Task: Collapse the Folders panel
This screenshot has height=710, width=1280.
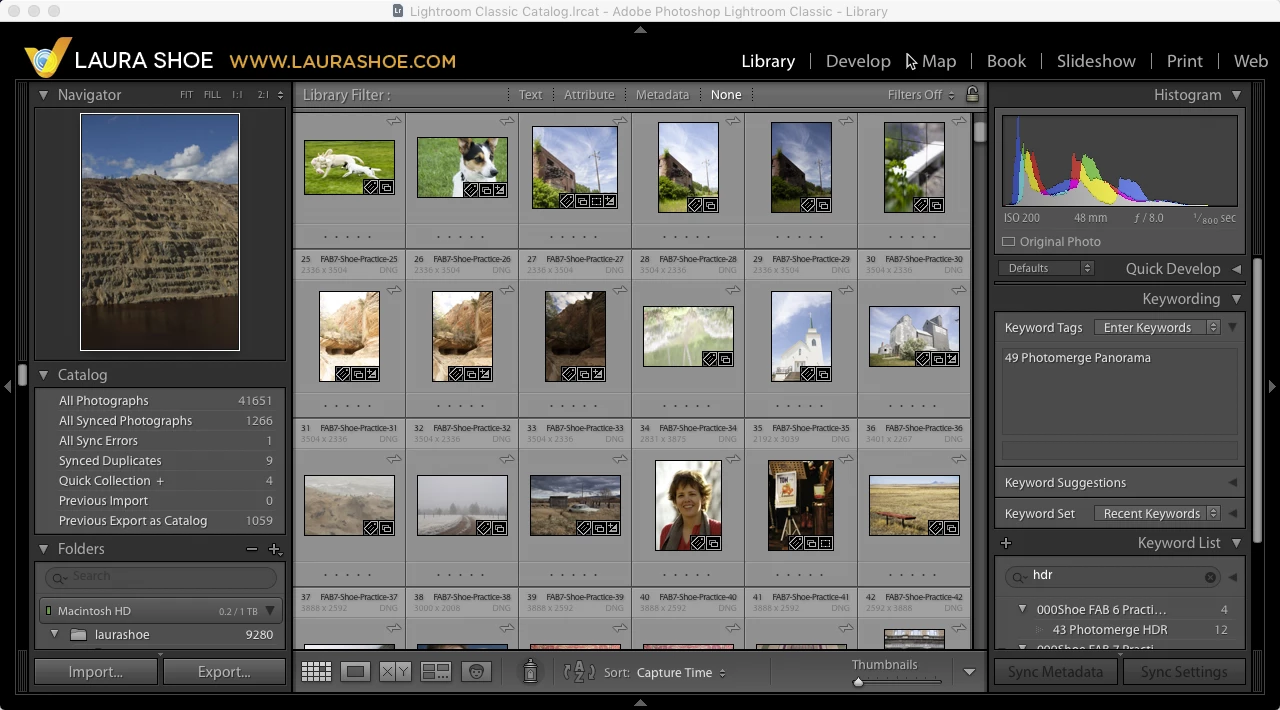Action: click(x=43, y=549)
